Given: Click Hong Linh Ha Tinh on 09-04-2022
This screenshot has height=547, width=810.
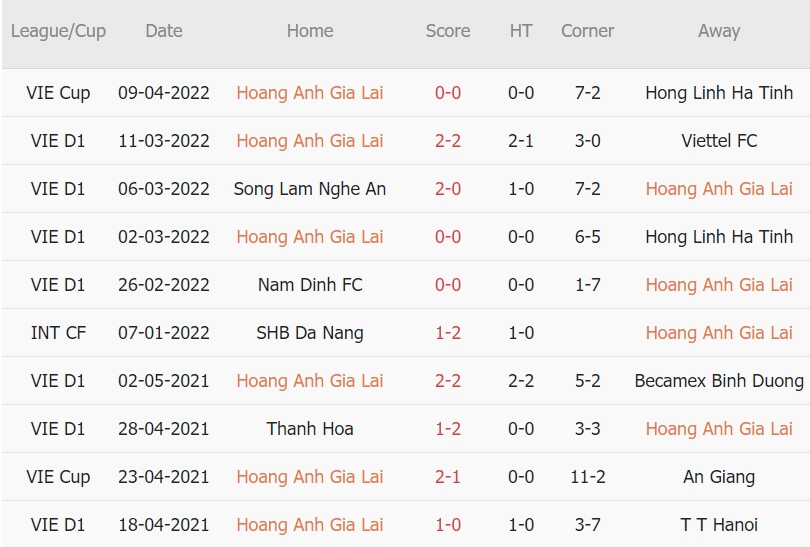Looking at the screenshot, I should [x=719, y=93].
